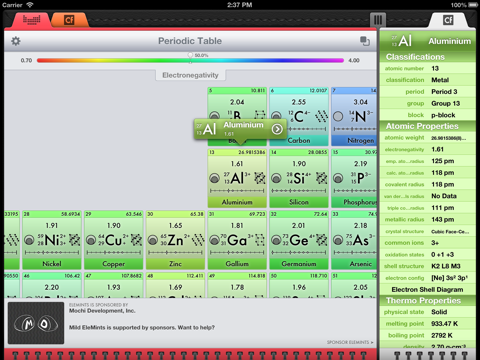Click the sphere icon on Nitrogen tile
This screenshot has height=360, width=480.
338,116
